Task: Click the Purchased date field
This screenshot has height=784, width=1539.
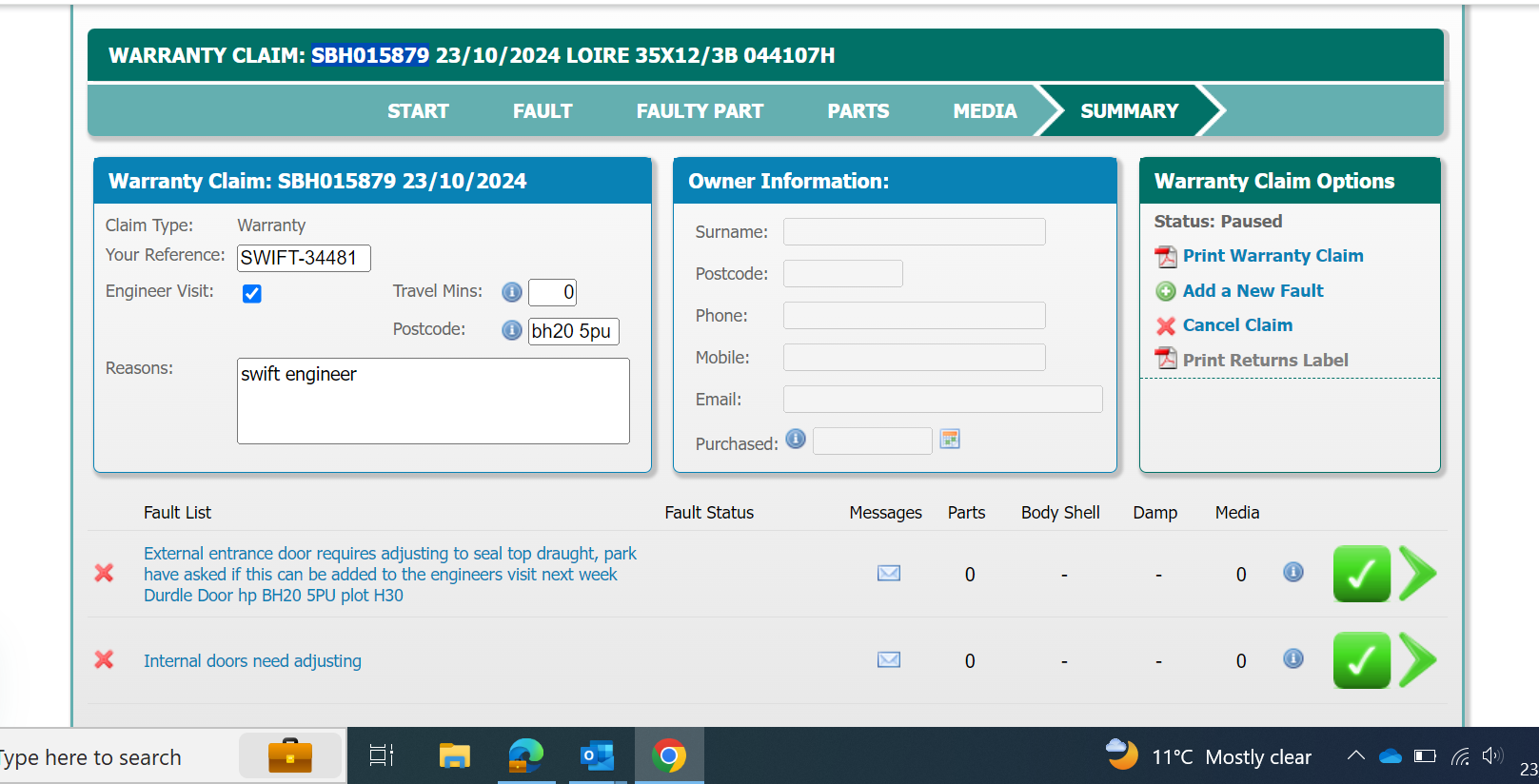Action: point(873,441)
